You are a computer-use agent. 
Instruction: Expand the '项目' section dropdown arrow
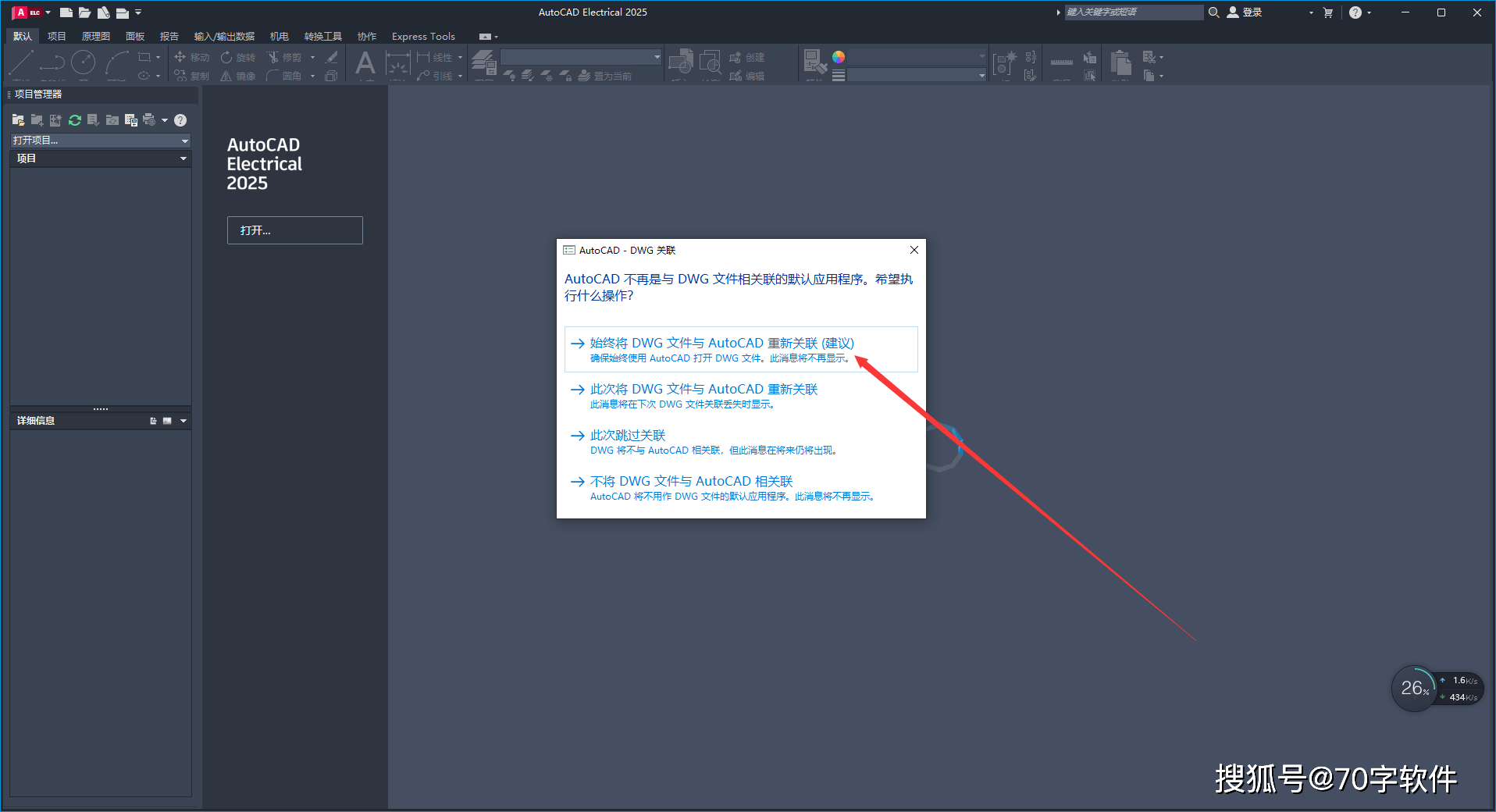(183, 158)
